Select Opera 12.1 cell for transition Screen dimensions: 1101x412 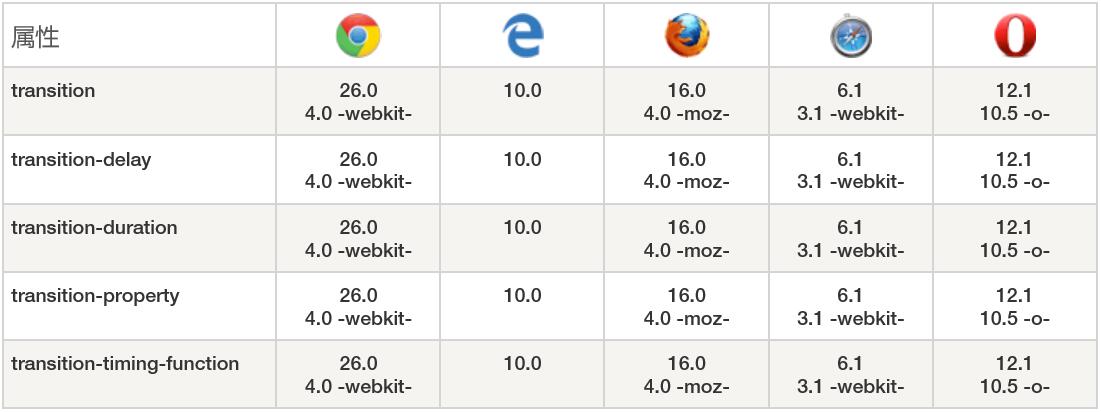1015,102
